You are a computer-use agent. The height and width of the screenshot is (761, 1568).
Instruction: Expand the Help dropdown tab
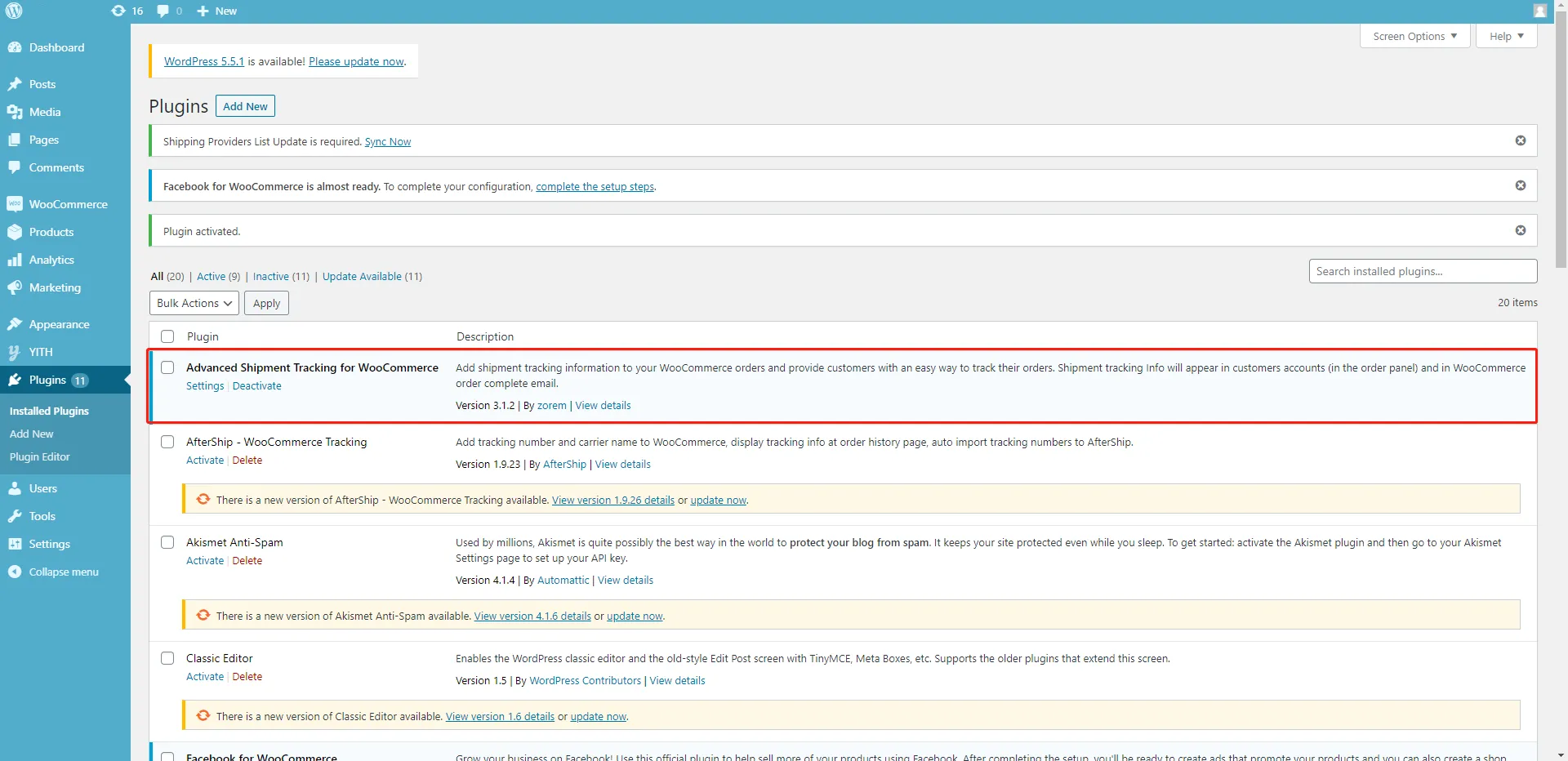click(1506, 36)
